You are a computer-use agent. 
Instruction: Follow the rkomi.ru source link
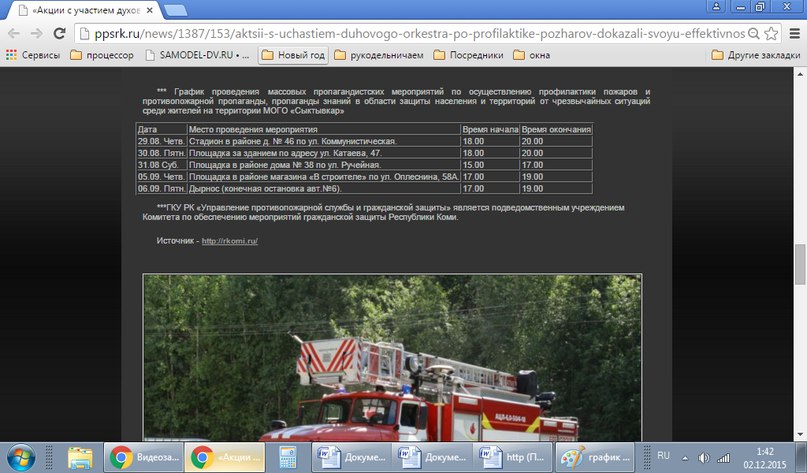(230, 241)
